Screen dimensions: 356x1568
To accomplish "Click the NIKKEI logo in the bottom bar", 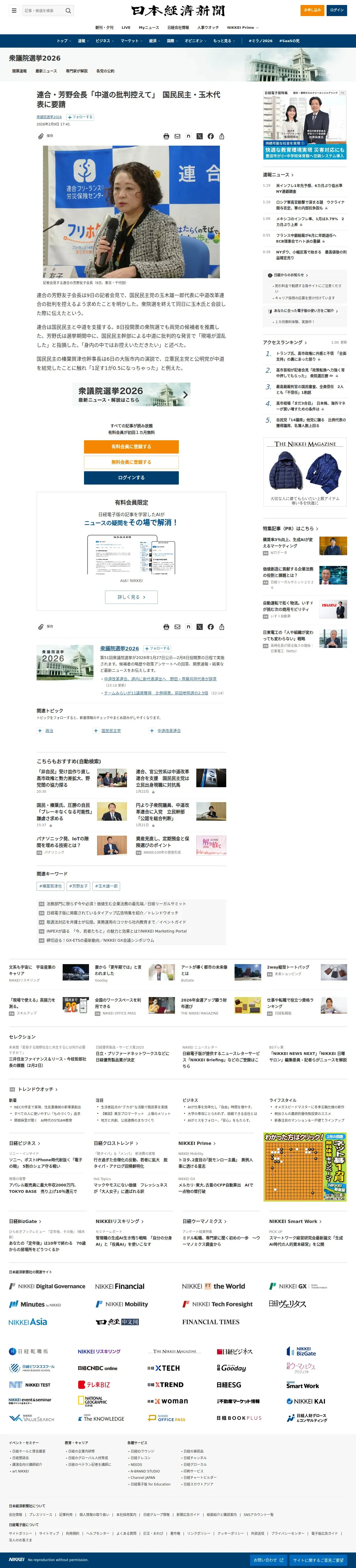I will pyautogui.click(x=16, y=1559).
